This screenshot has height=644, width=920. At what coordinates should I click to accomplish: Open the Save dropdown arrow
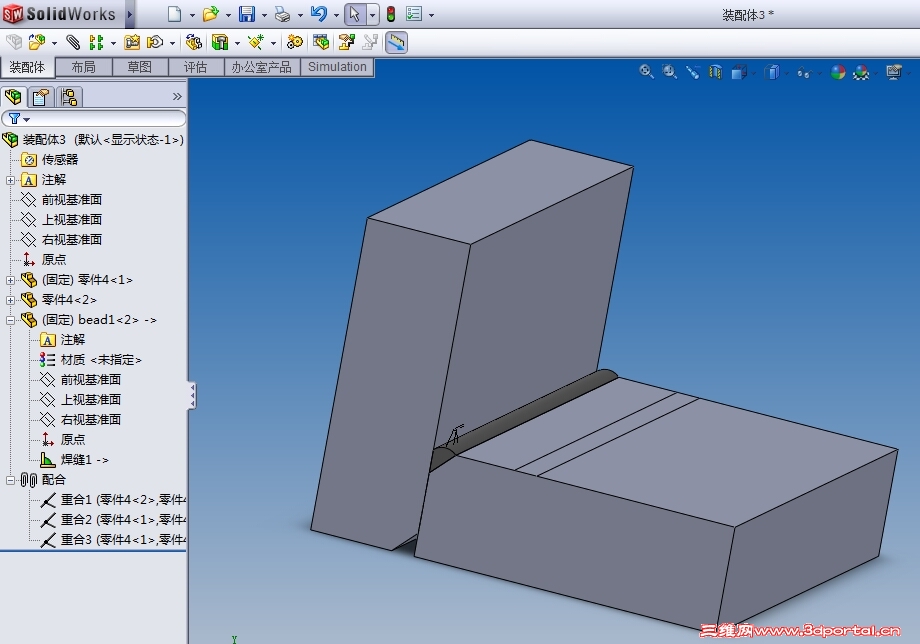pyautogui.click(x=264, y=16)
